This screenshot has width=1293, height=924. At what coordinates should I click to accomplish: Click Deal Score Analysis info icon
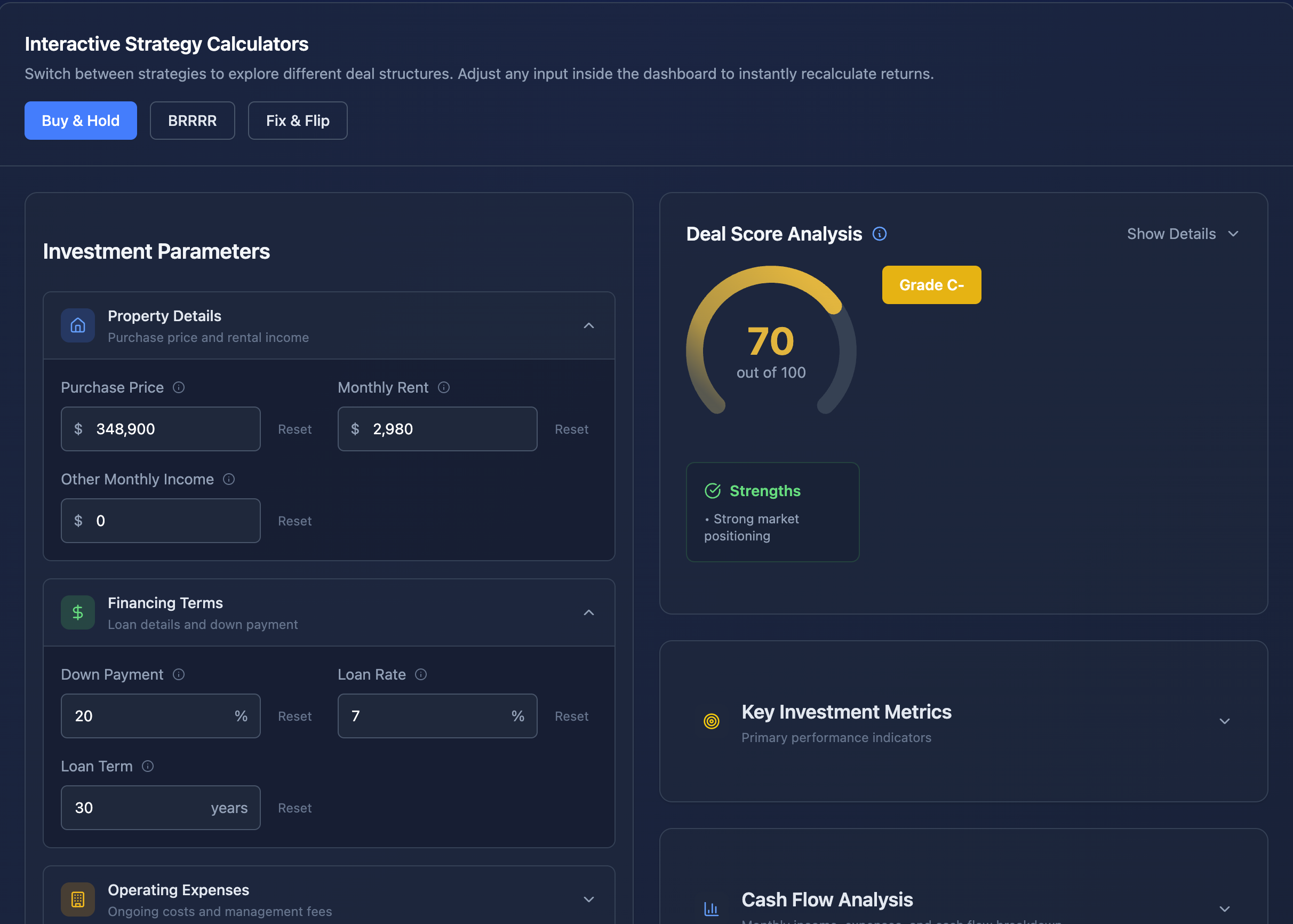(x=880, y=234)
